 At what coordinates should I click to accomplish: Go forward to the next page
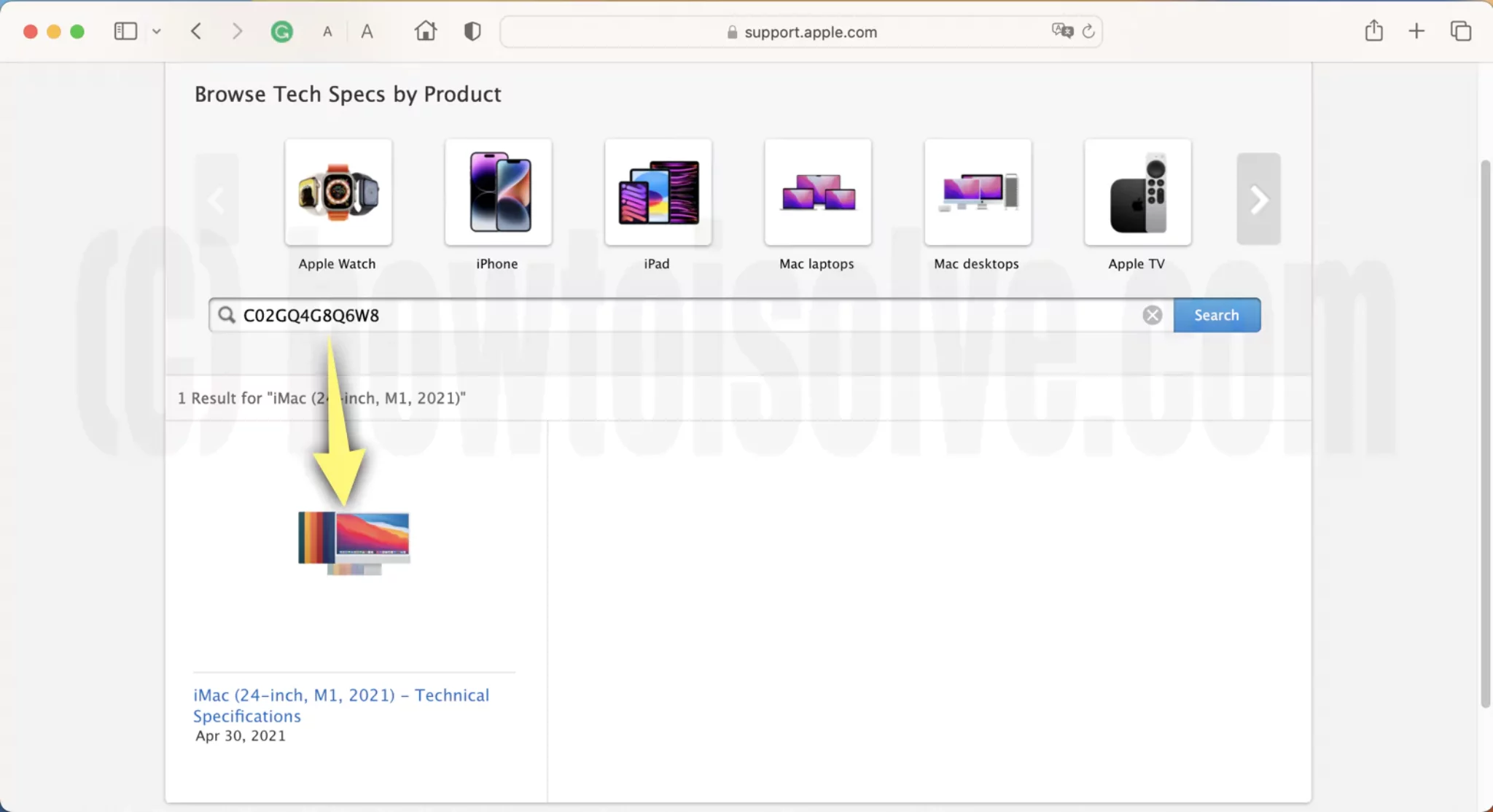(237, 31)
